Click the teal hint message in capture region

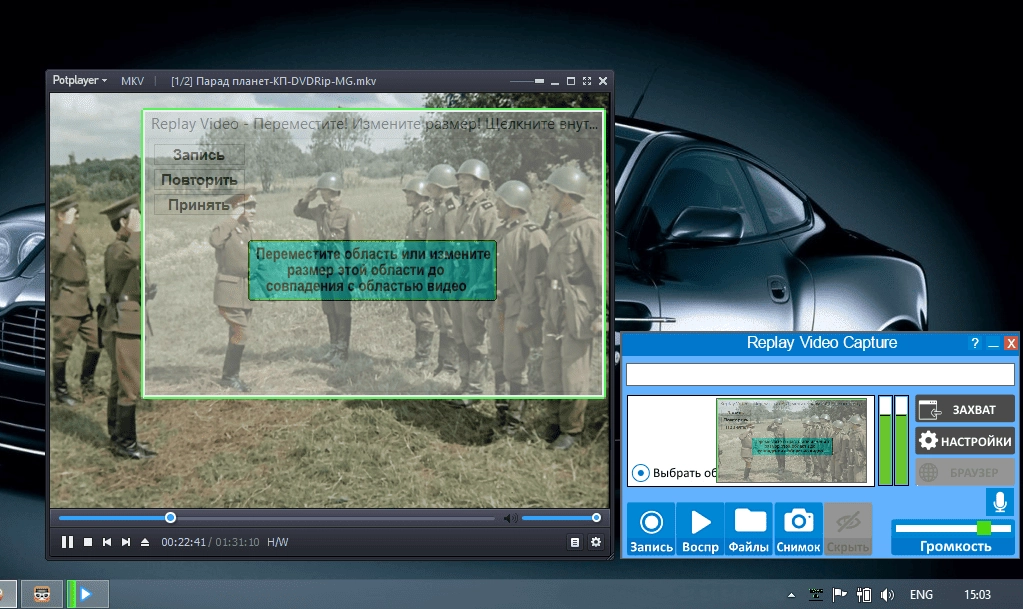372,270
